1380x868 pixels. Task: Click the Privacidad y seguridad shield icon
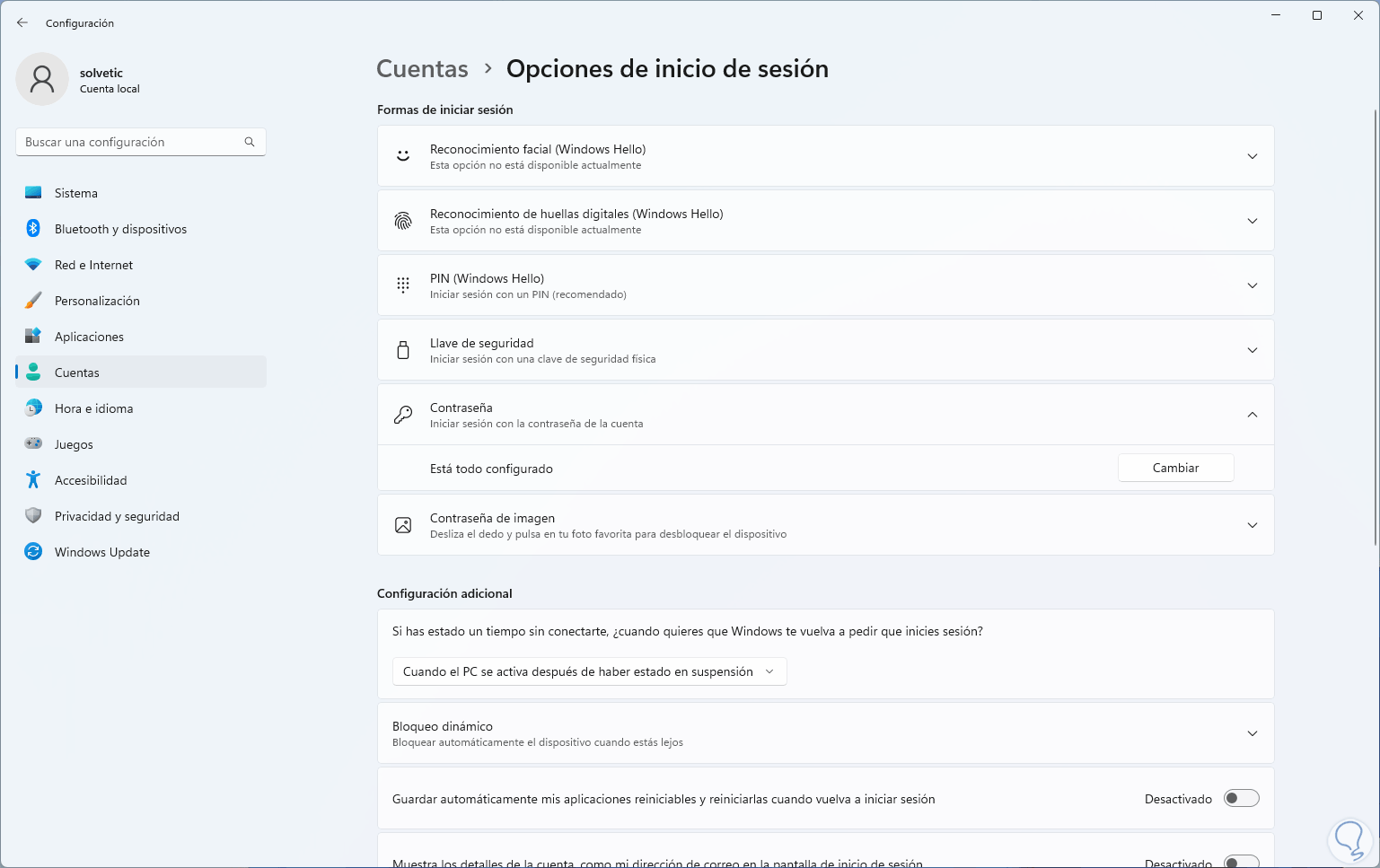coord(33,516)
